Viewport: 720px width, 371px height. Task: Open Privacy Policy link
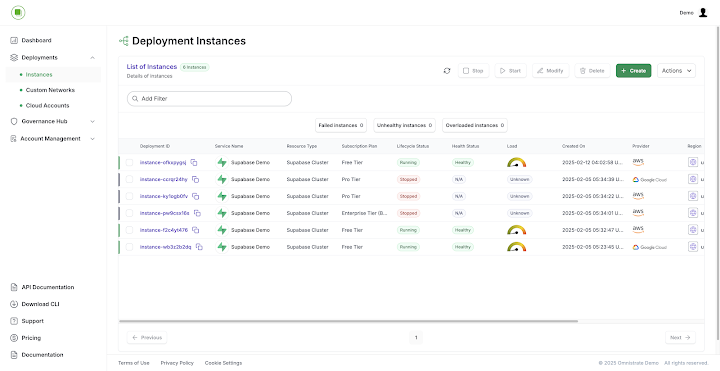(x=177, y=363)
